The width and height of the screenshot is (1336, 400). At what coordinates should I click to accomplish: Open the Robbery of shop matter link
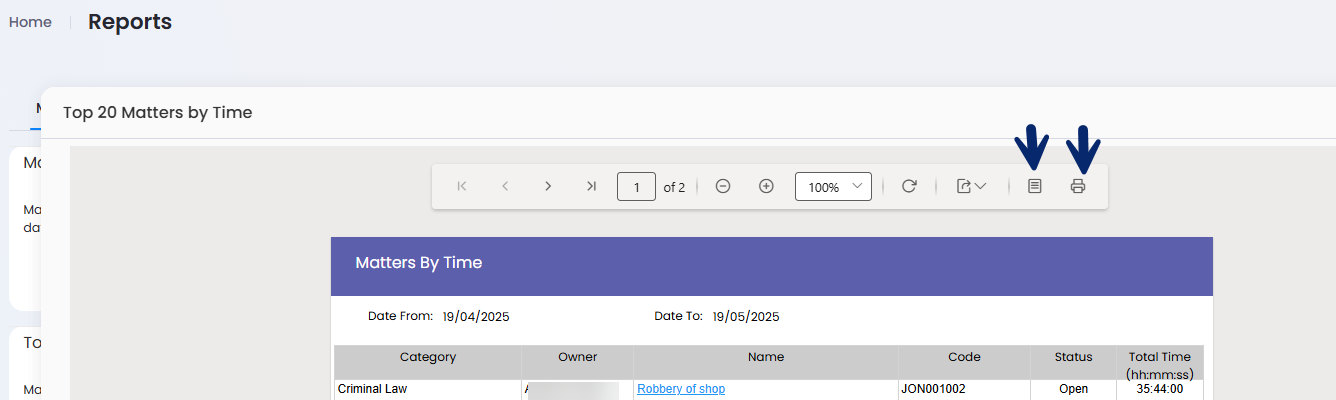pyautogui.click(x=681, y=389)
